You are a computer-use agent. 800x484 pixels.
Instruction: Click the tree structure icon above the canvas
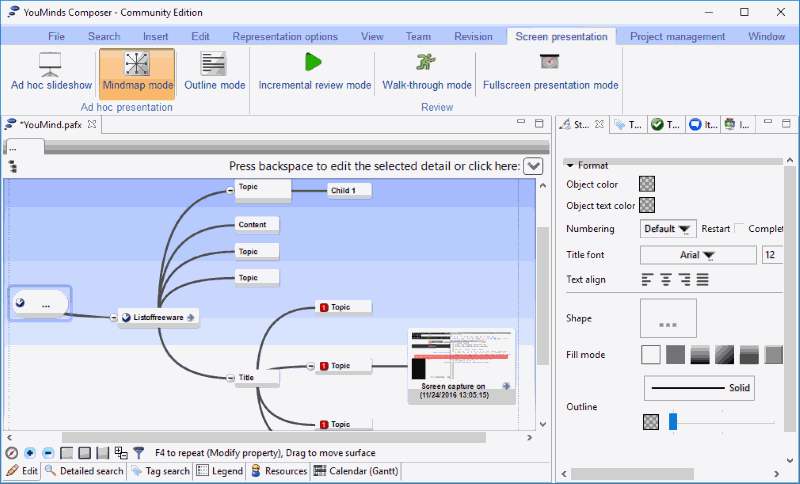[13, 166]
